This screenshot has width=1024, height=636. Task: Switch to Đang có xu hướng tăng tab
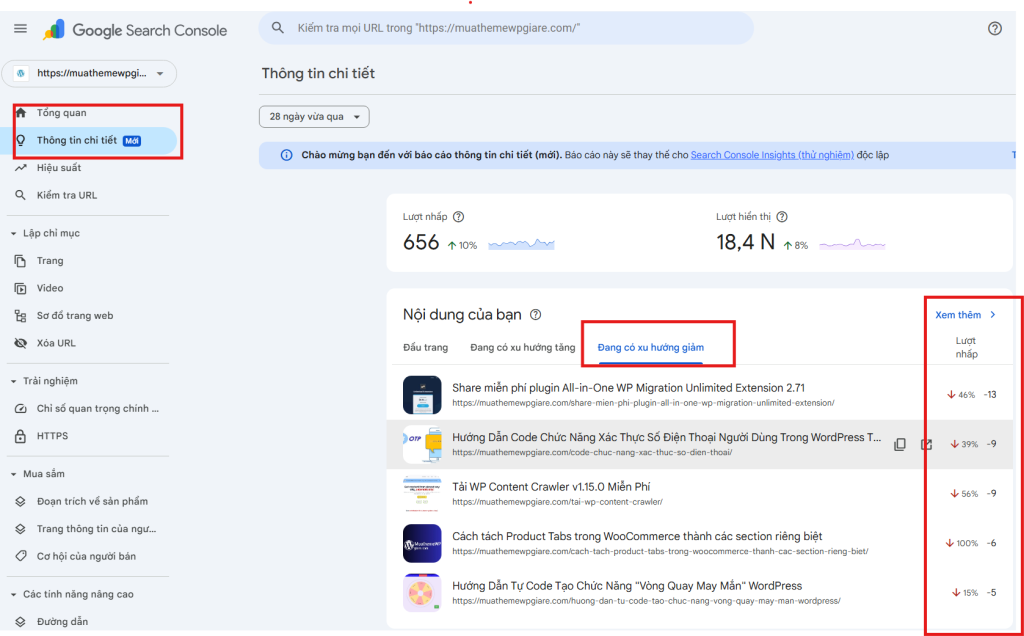point(522,347)
